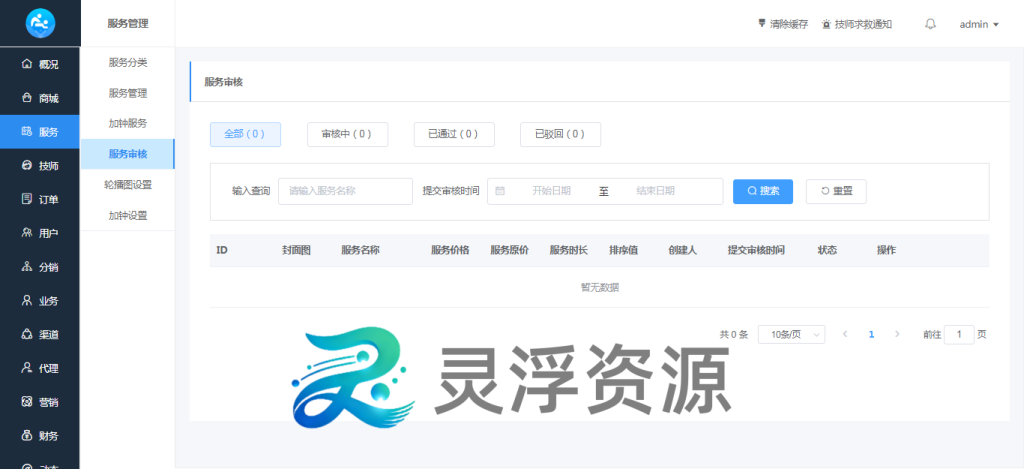
Task: Open 加钟服务 submenu item
Action: click(128, 123)
